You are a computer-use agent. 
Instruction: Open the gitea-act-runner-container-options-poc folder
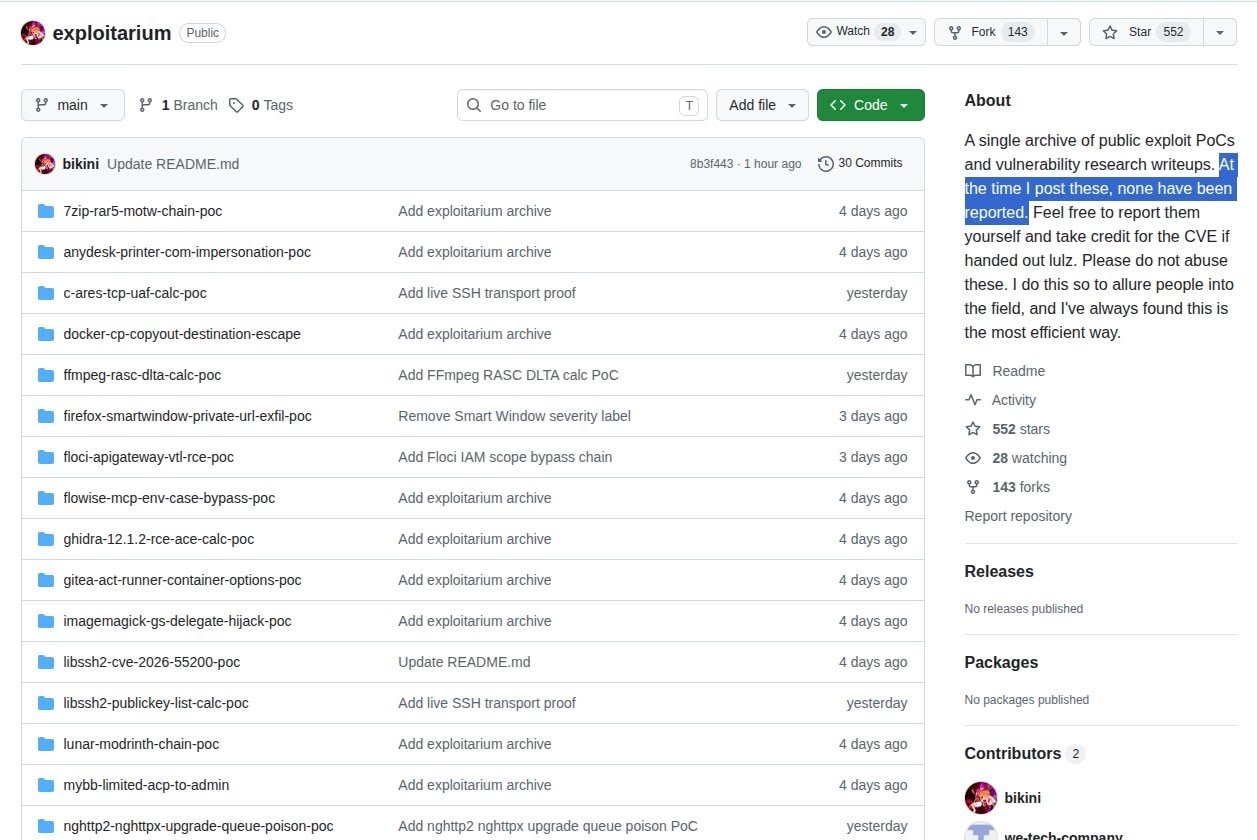coord(182,580)
